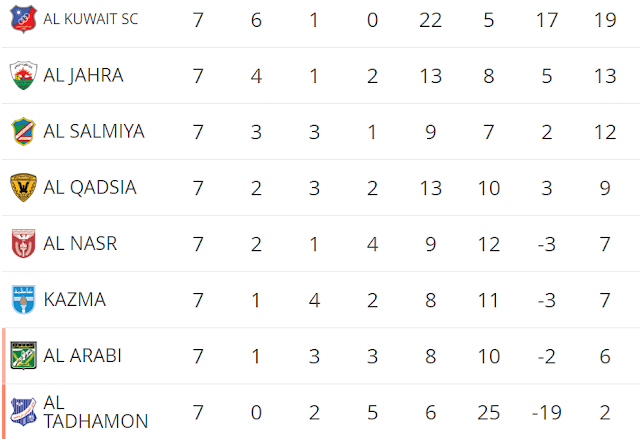Click Al Kuwait SC's 22 goals scored

(431, 19)
